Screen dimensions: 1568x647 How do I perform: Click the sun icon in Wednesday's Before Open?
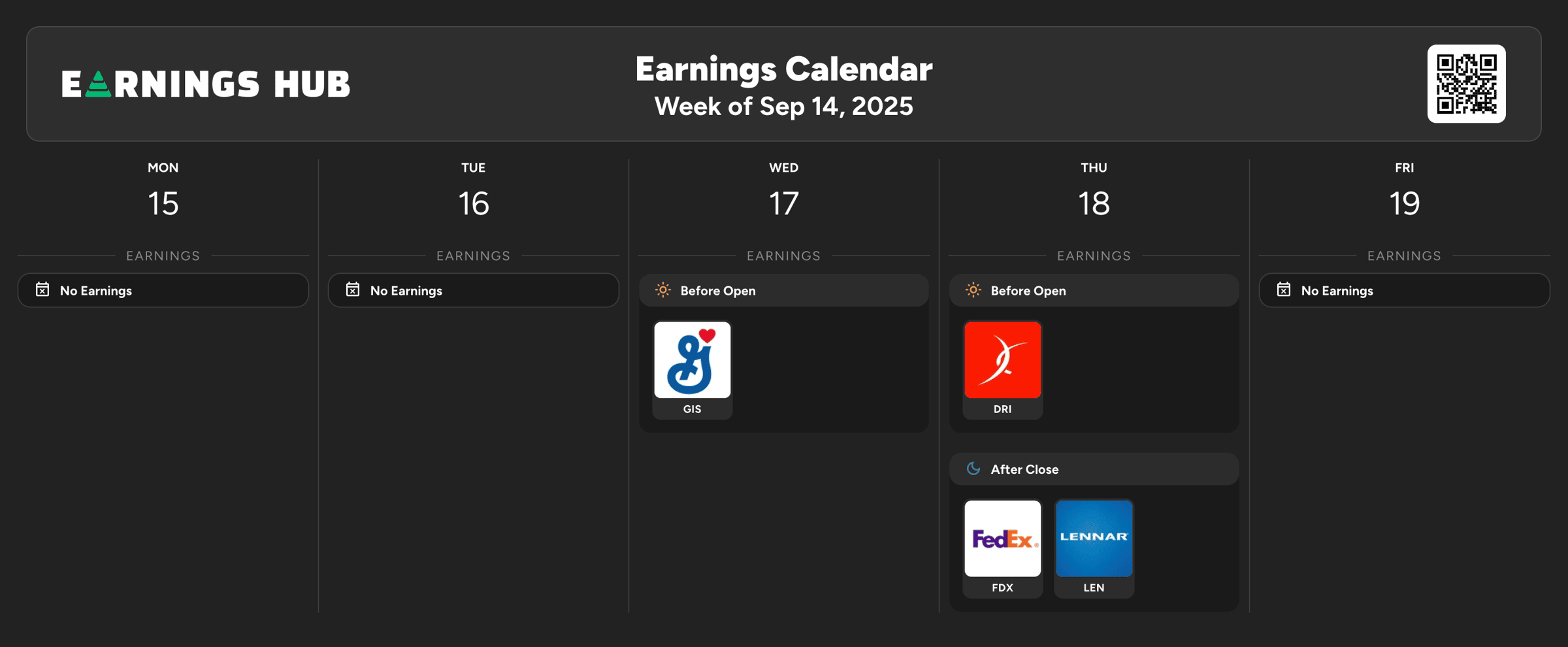pyautogui.click(x=662, y=290)
